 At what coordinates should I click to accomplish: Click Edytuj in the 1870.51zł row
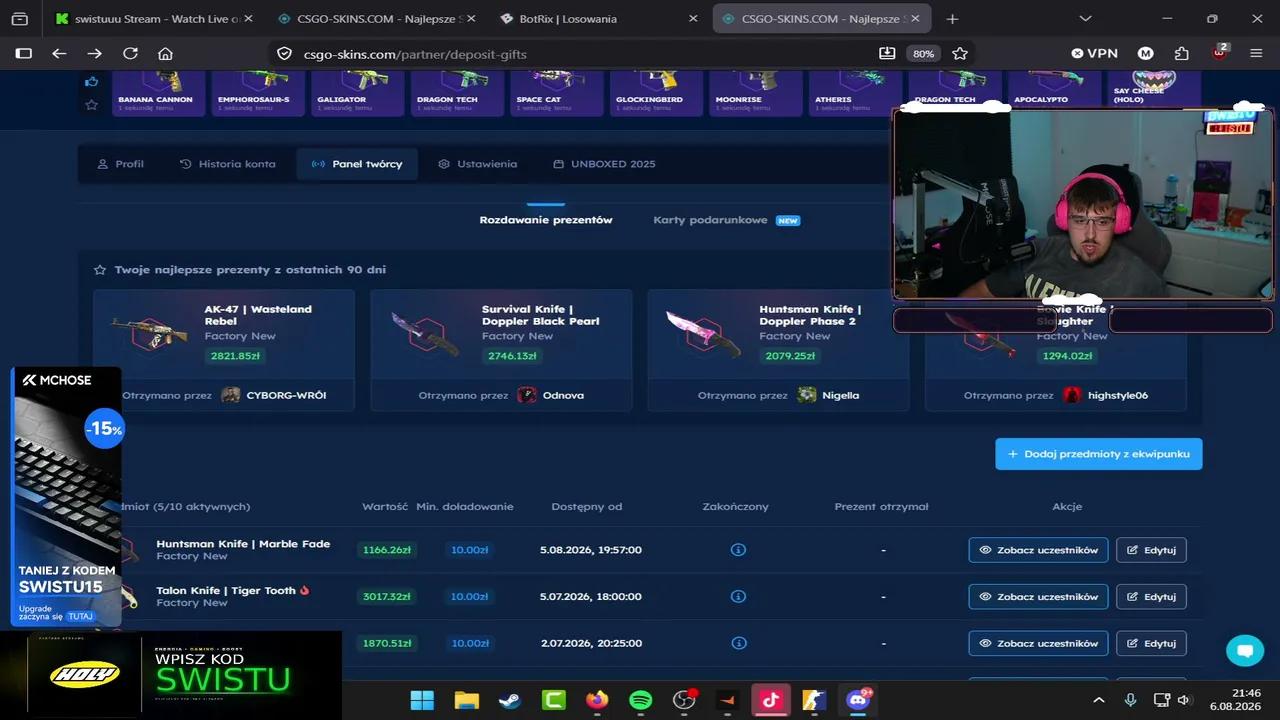pos(1151,643)
